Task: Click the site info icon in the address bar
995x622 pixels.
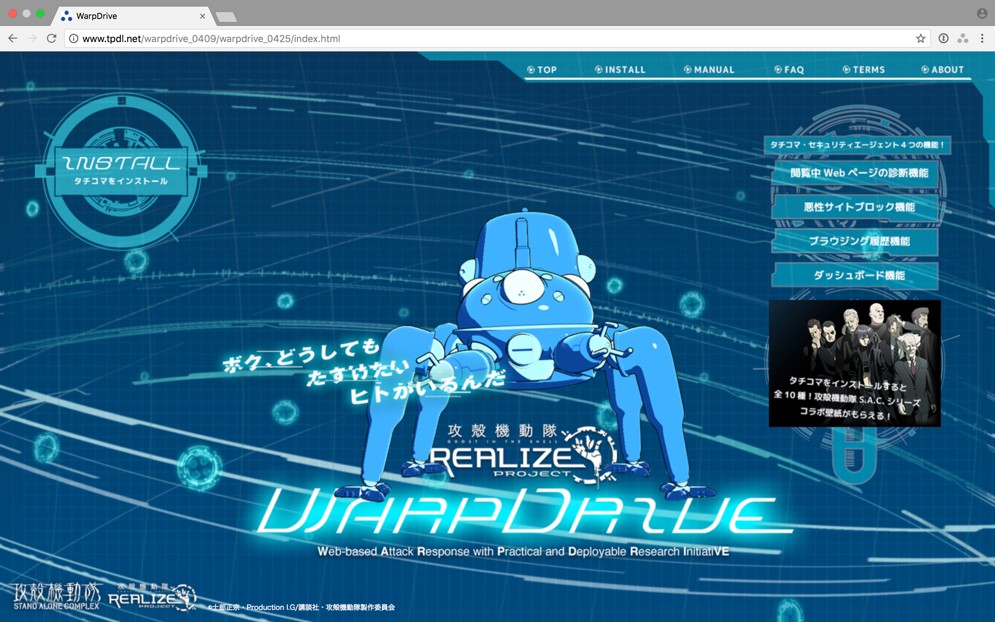Action: coord(74,39)
